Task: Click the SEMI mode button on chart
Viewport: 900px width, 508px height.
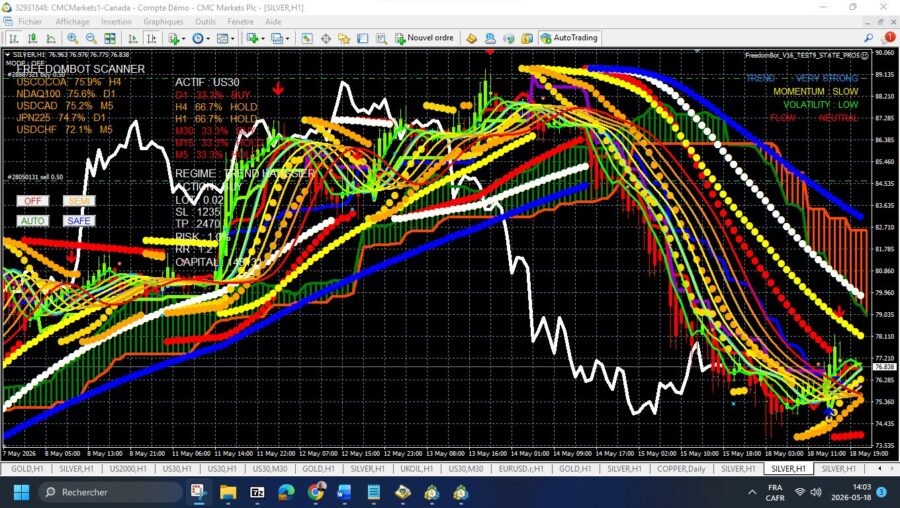Action: point(79,201)
